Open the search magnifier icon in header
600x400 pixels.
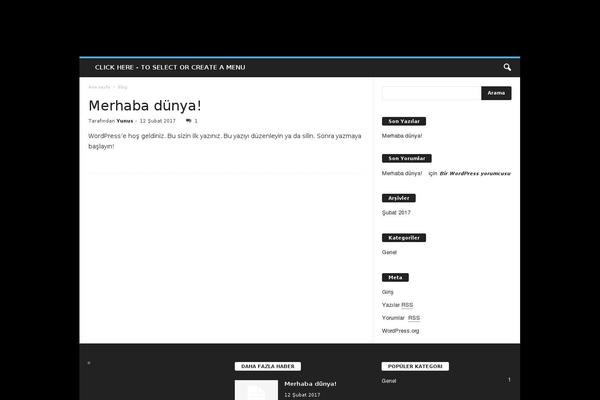tap(507, 67)
